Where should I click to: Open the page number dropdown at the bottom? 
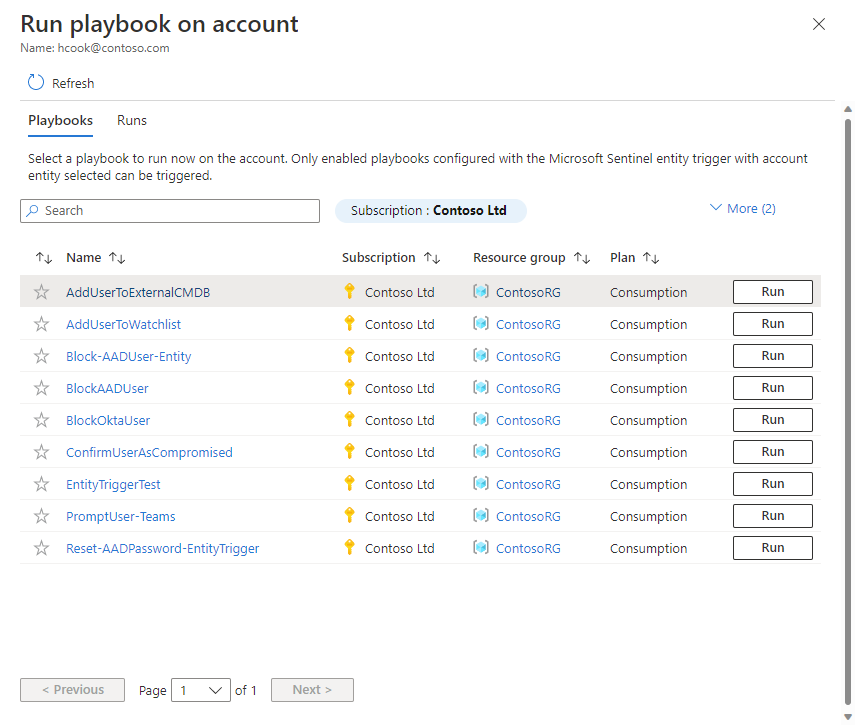(200, 690)
